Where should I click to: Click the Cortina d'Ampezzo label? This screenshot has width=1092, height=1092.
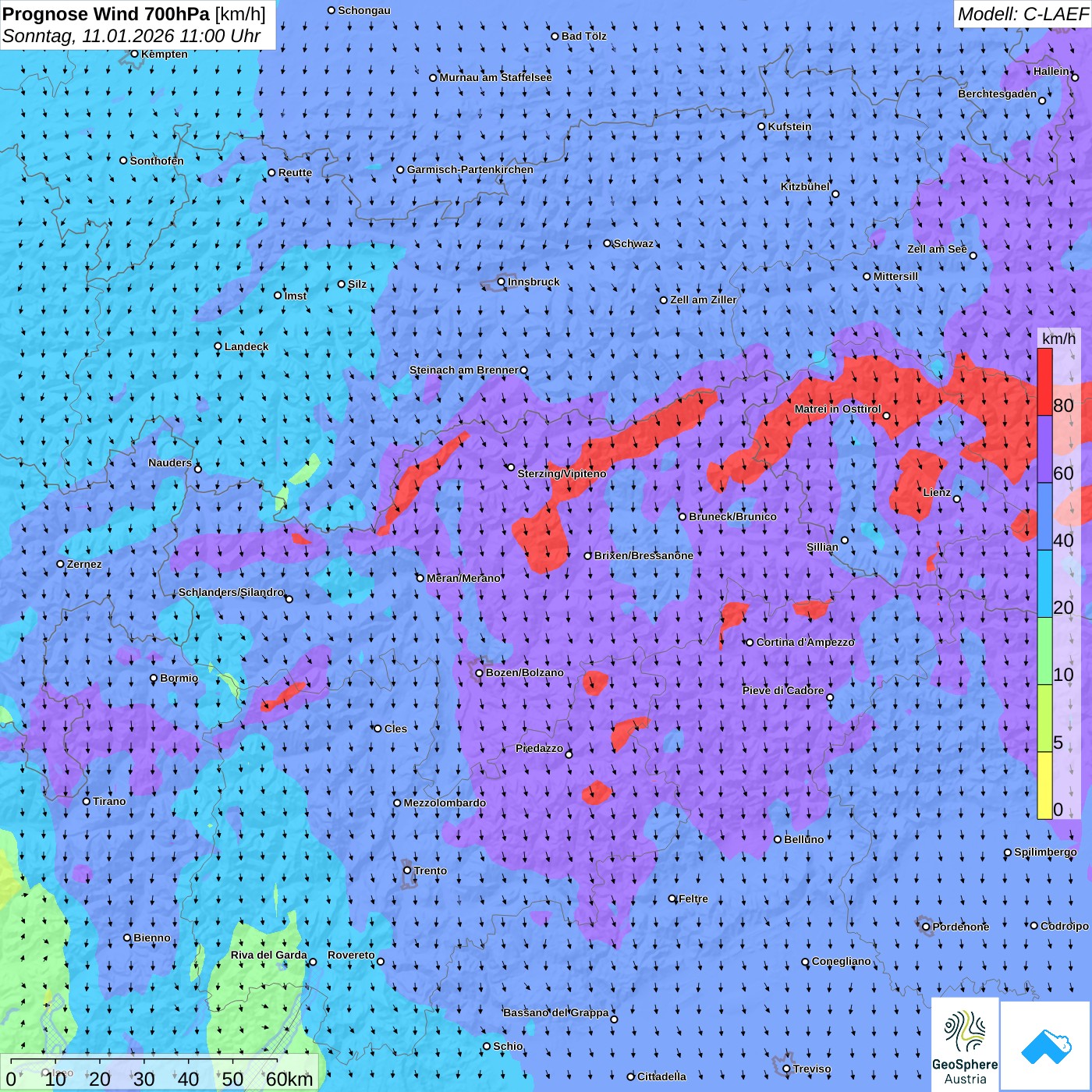click(x=806, y=642)
